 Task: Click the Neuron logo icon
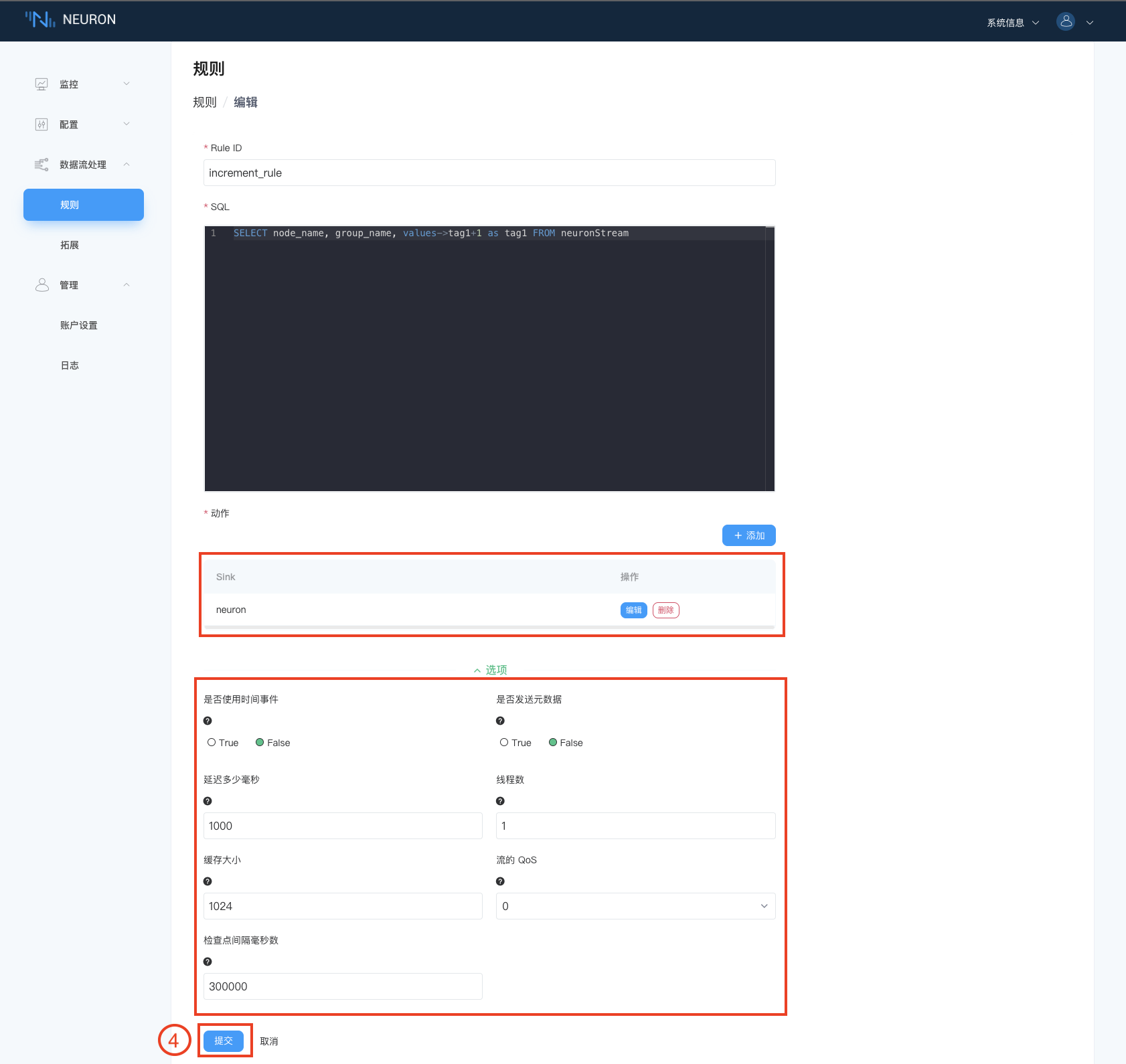point(40,19)
